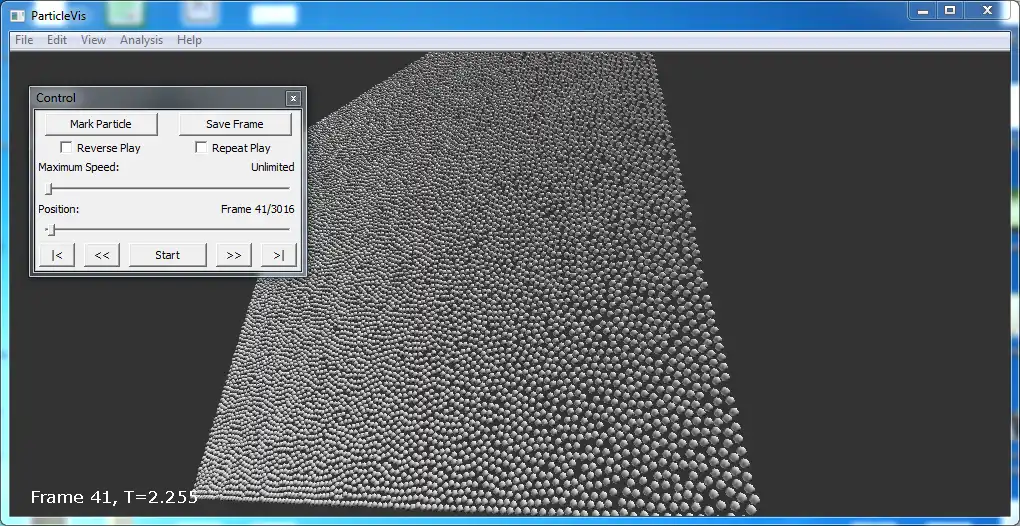Screen dimensions: 1020x526
Task: Click the ParticleVis title bar icon
Action: 18,16
